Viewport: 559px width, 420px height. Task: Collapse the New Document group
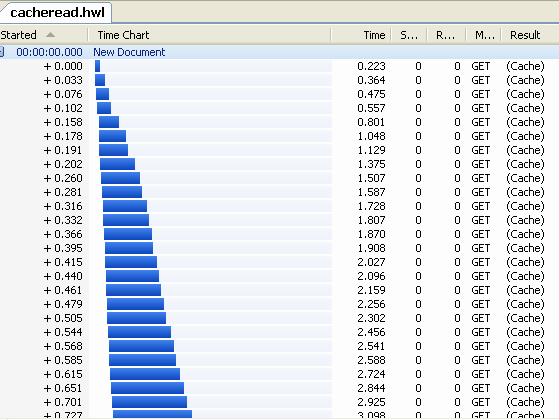click(x=2, y=52)
